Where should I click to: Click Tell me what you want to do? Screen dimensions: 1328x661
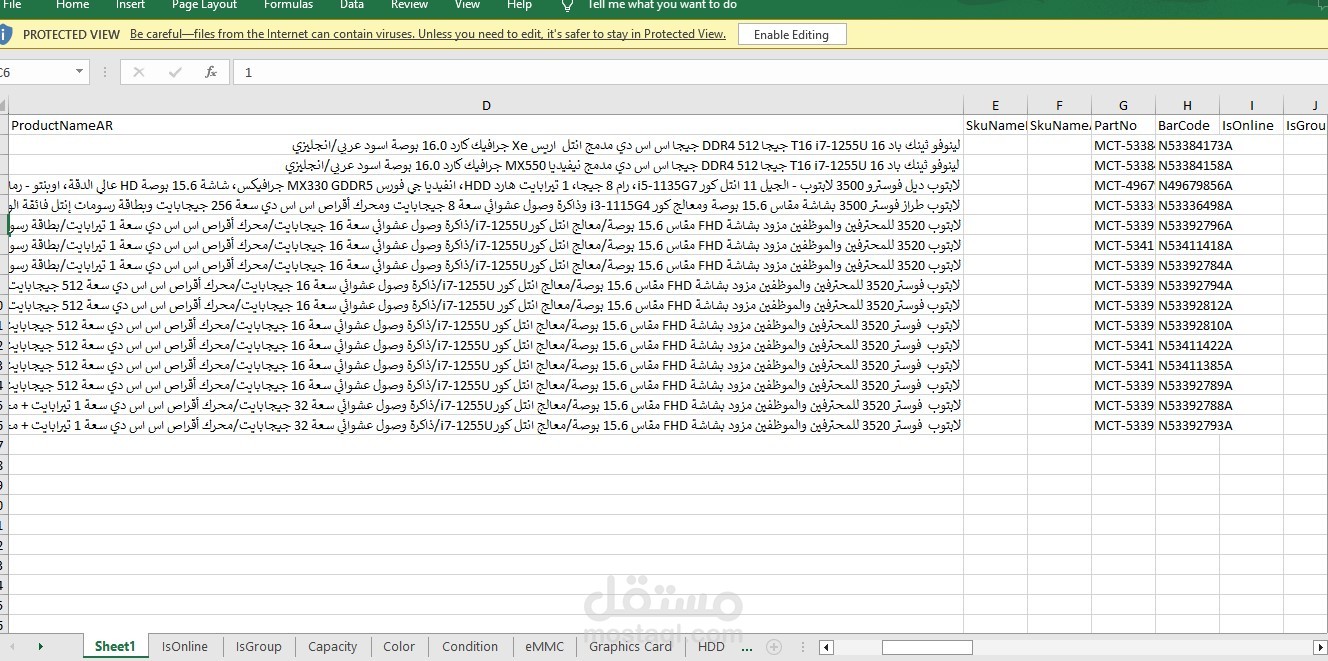pyautogui.click(x=662, y=5)
